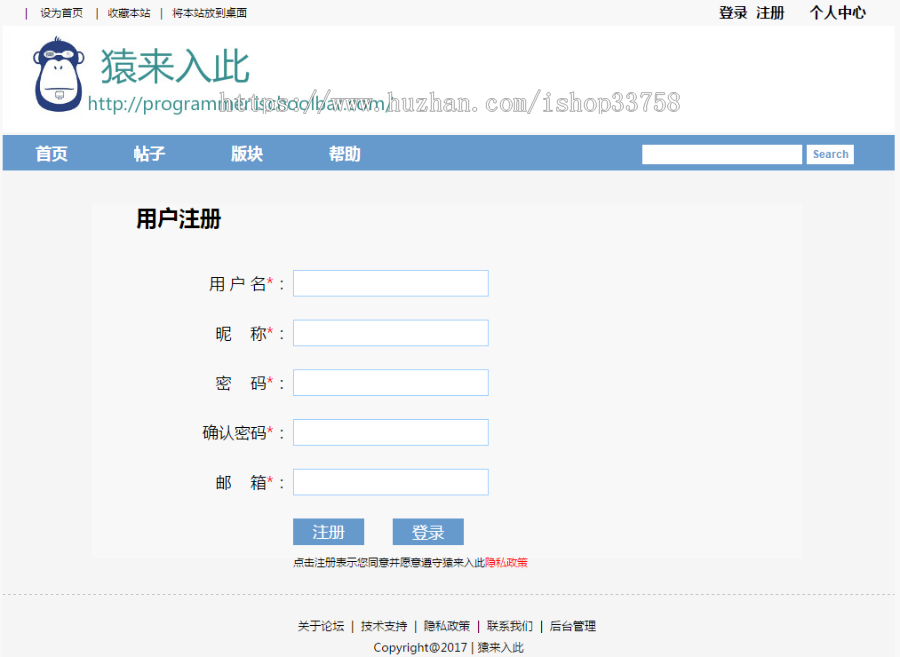Click 将本站放到桌面 link

tap(210, 13)
